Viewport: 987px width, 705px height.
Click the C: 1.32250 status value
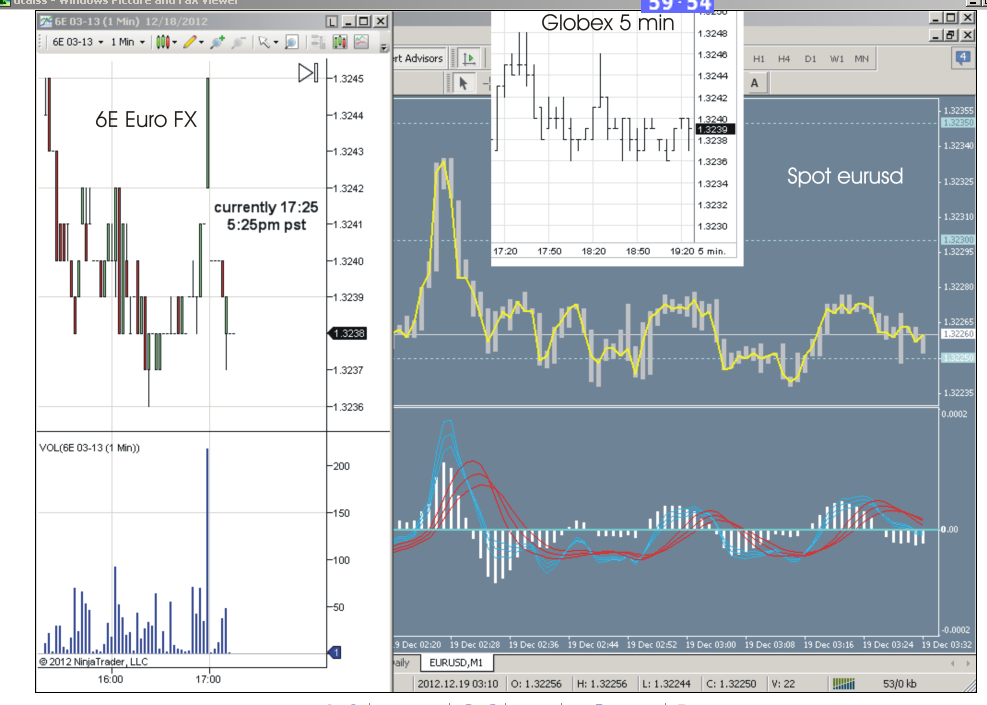(731, 684)
